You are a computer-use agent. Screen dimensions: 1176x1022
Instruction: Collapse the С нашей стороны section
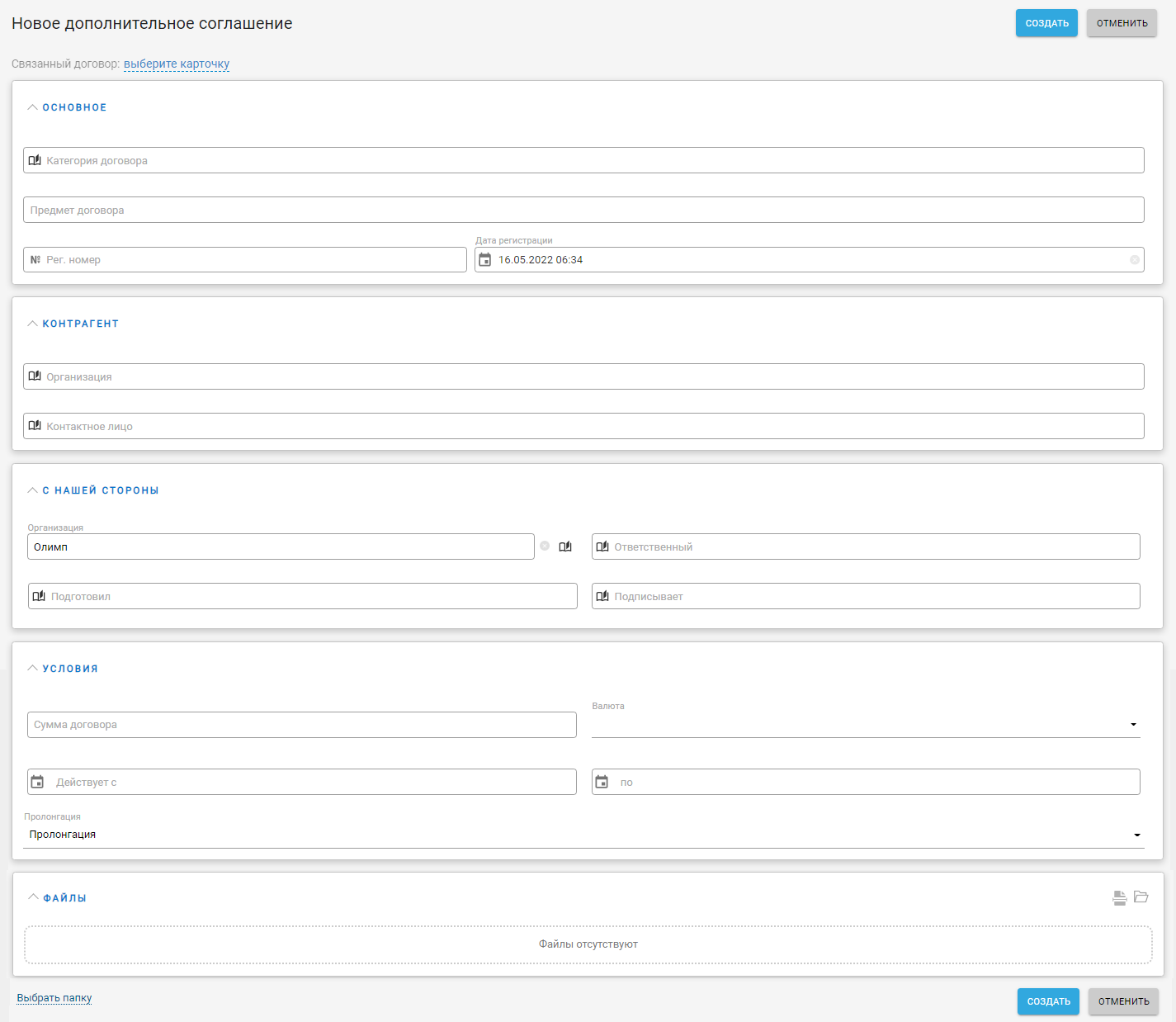(x=33, y=490)
